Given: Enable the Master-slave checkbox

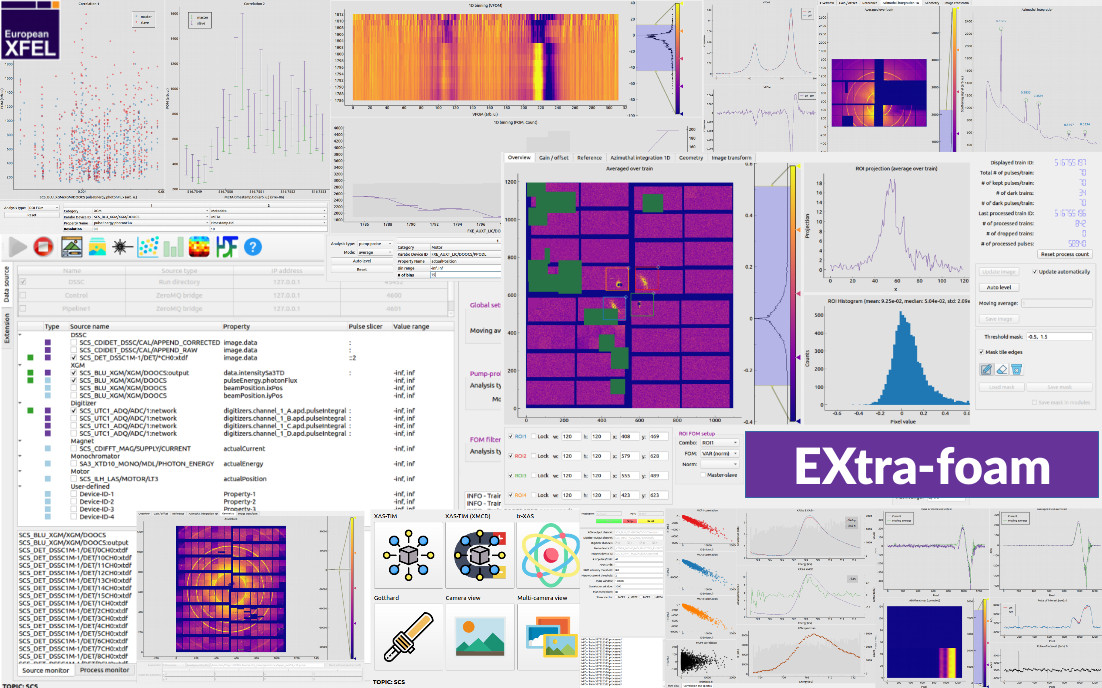Looking at the screenshot, I should (702, 474).
